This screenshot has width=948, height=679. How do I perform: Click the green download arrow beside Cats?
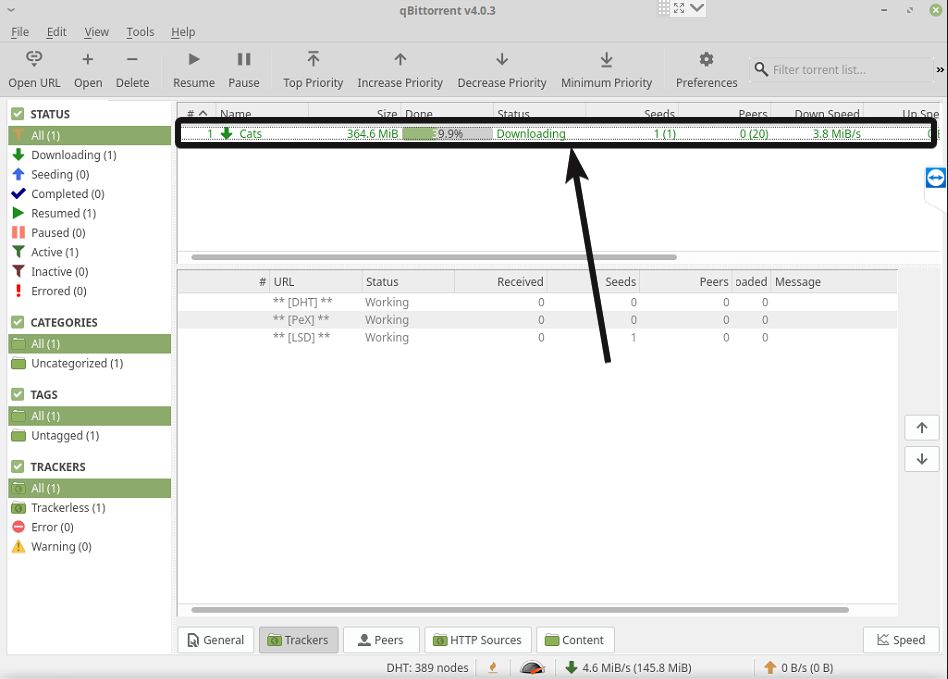(227, 134)
